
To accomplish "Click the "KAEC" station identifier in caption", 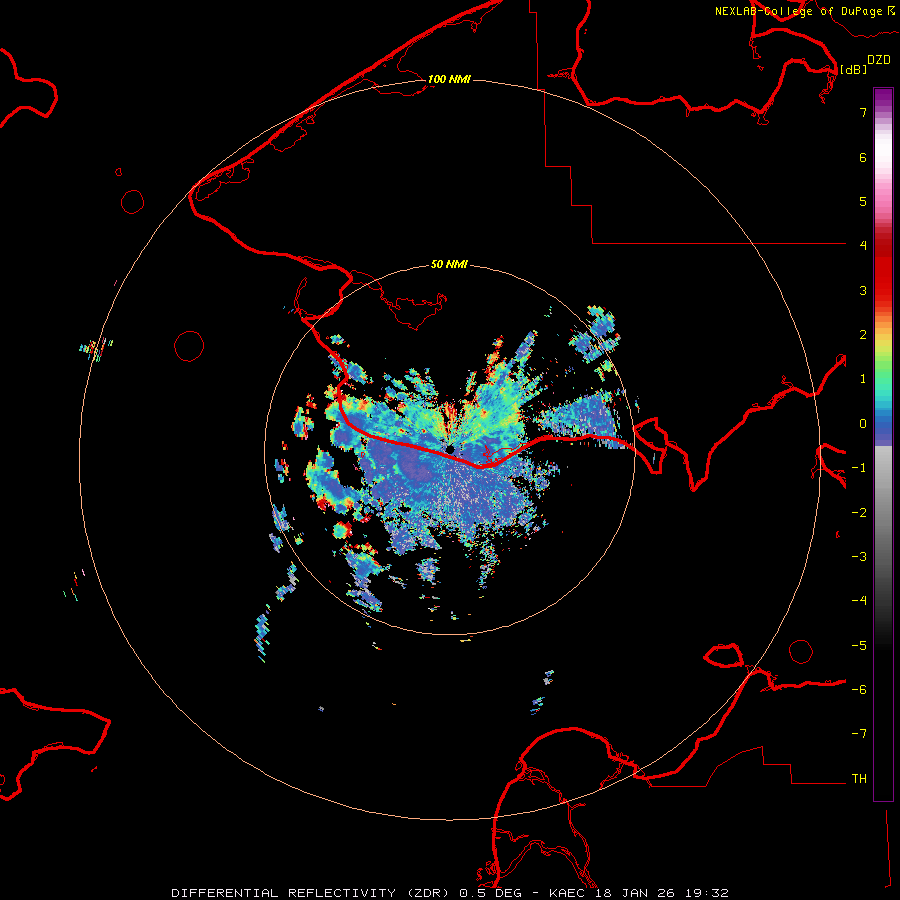I will pos(569,893).
